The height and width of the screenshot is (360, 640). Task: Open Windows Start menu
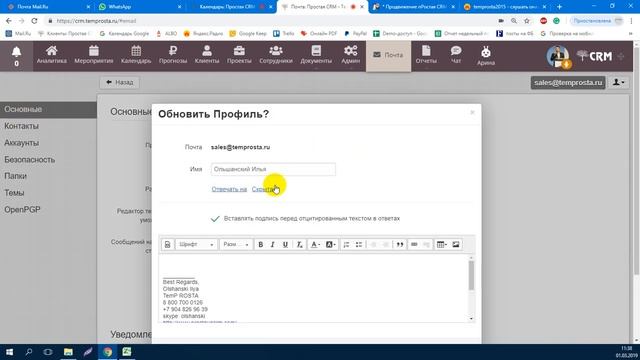tap(9, 352)
